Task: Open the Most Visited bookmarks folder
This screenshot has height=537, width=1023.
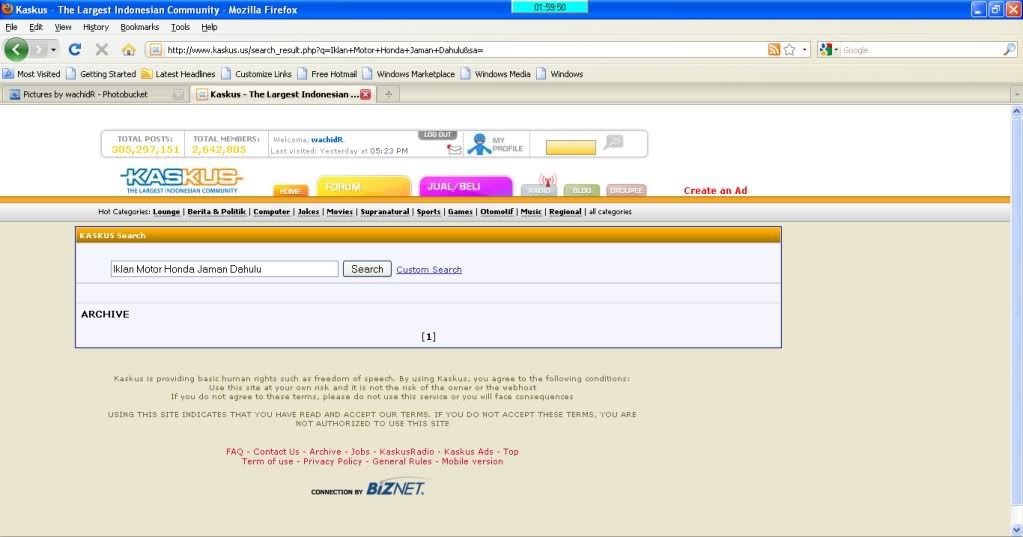Action: [31, 74]
